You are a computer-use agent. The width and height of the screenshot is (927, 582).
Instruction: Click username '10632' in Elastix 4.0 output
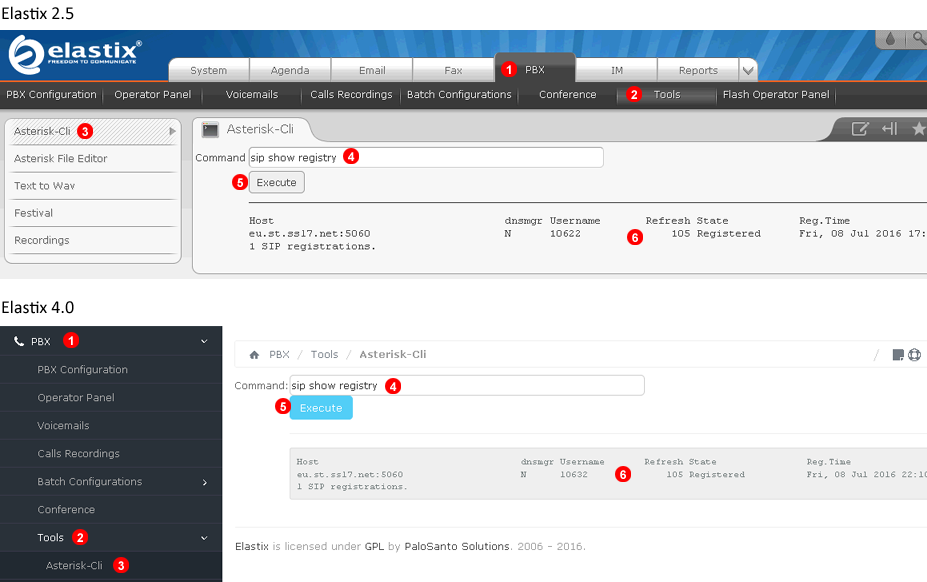click(x=573, y=474)
